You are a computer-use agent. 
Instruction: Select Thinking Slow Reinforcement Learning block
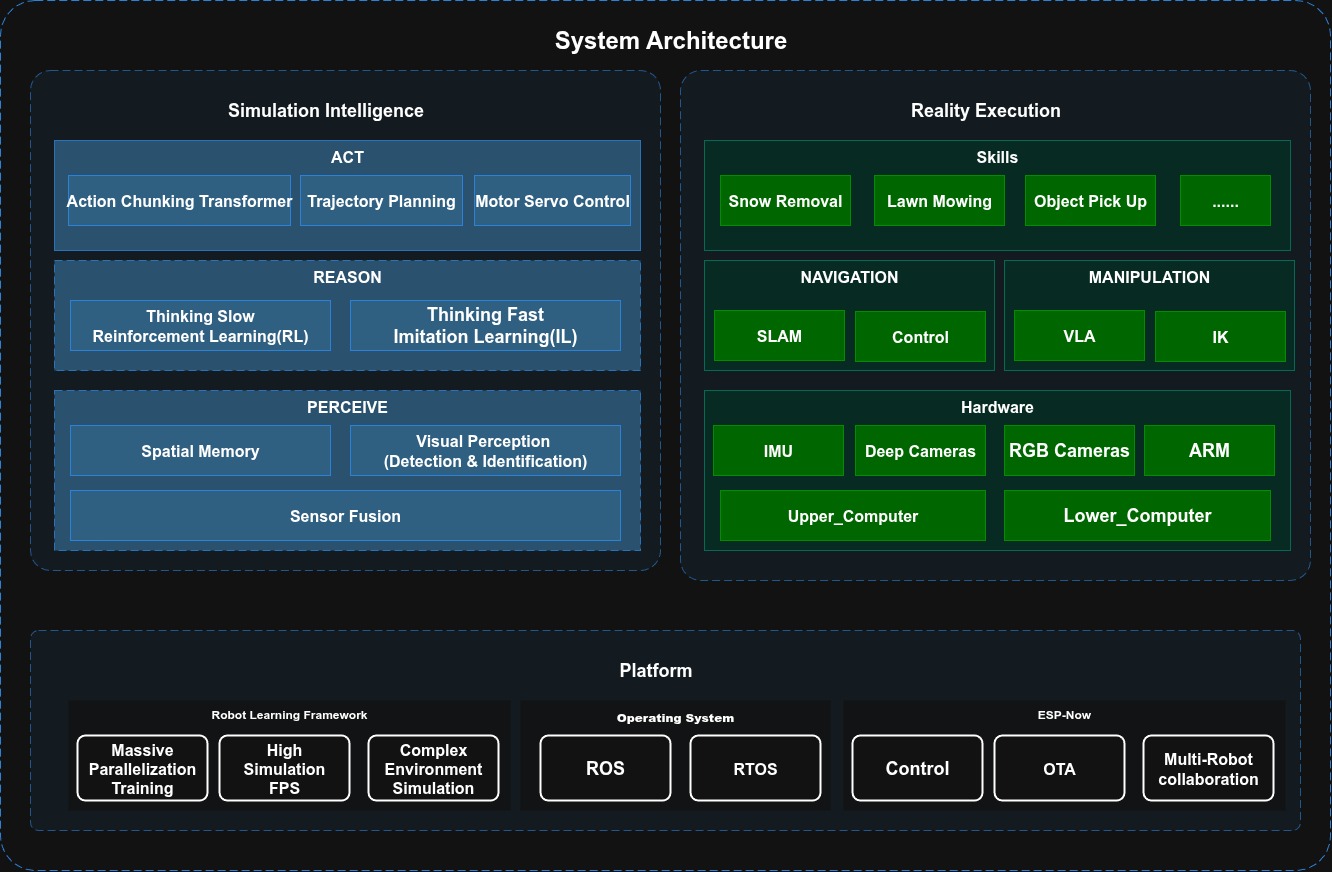200,326
